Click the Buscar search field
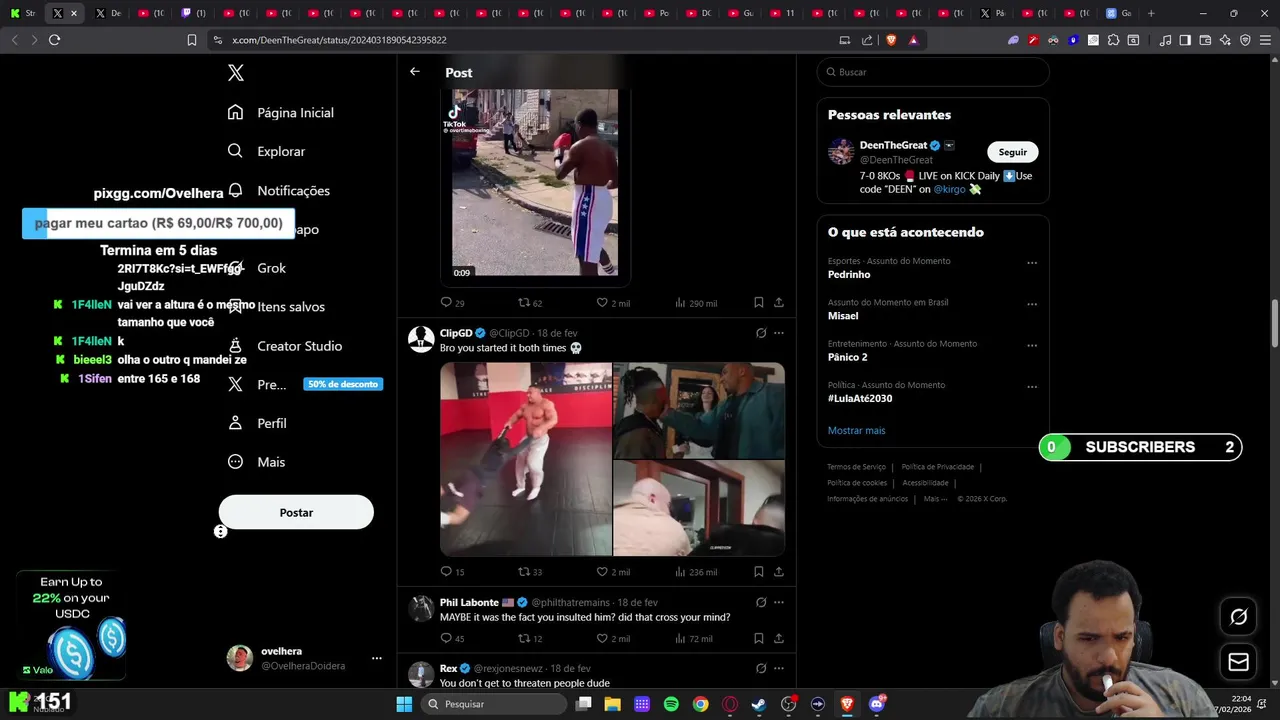This screenshot has height=720, width=1280. click(933, 72)
